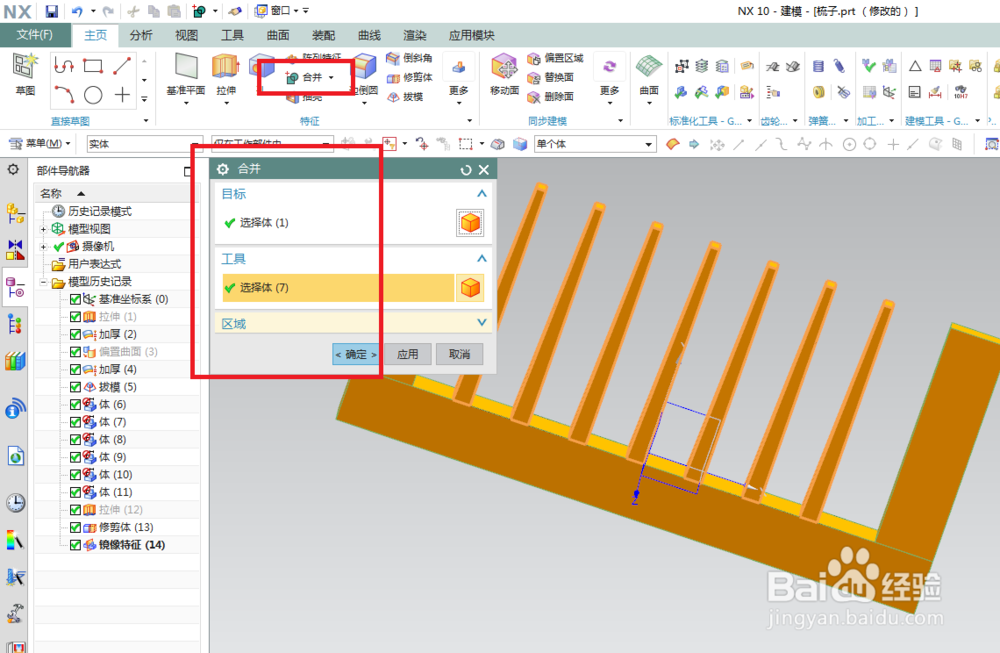1000x653 pixels.
Task: Reset the 合并 dialog
Action: 466,170
